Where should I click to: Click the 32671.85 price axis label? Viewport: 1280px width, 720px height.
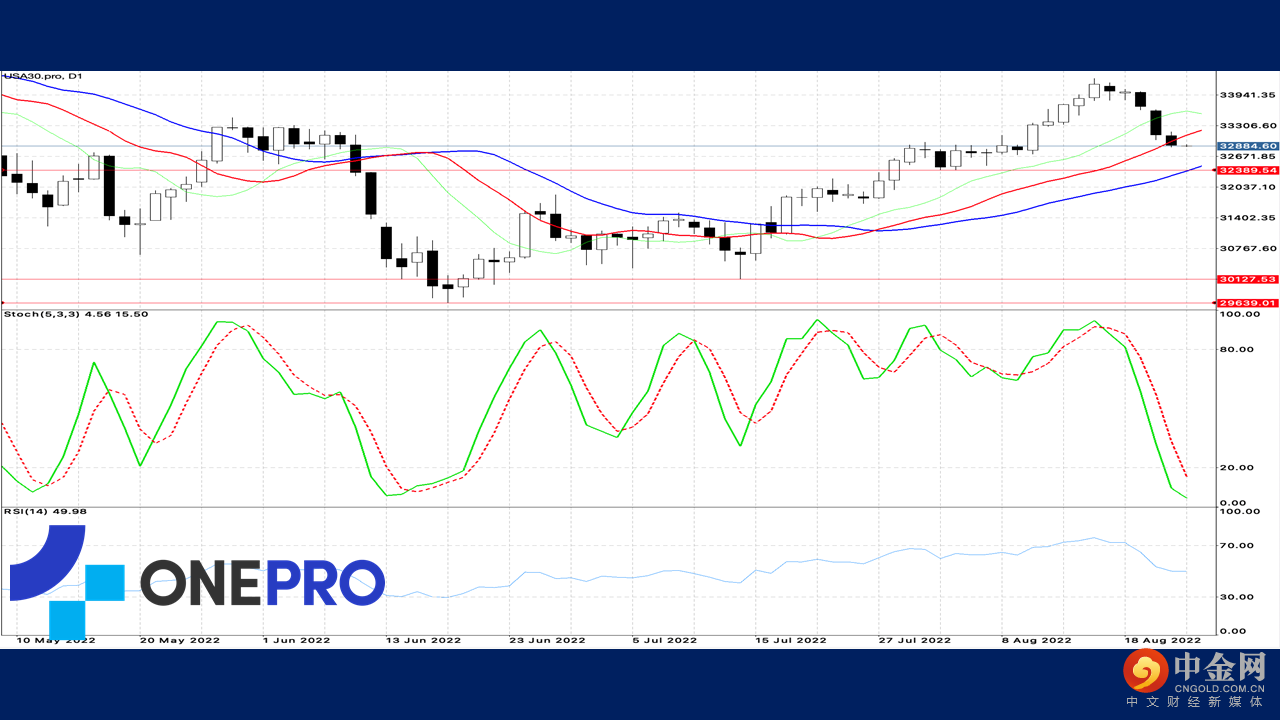pos(1247,157)
